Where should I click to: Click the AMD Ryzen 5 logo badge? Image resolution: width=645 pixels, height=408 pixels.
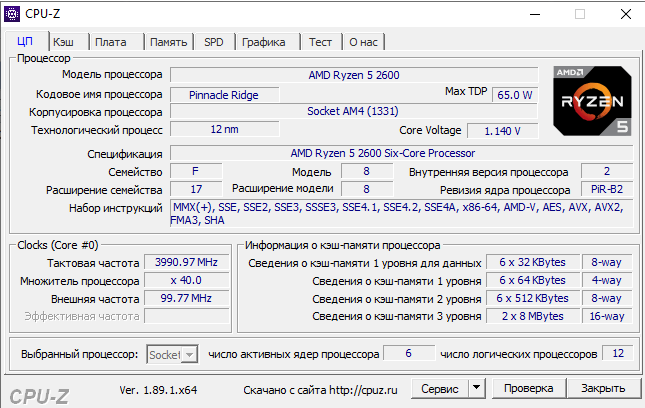592,101
